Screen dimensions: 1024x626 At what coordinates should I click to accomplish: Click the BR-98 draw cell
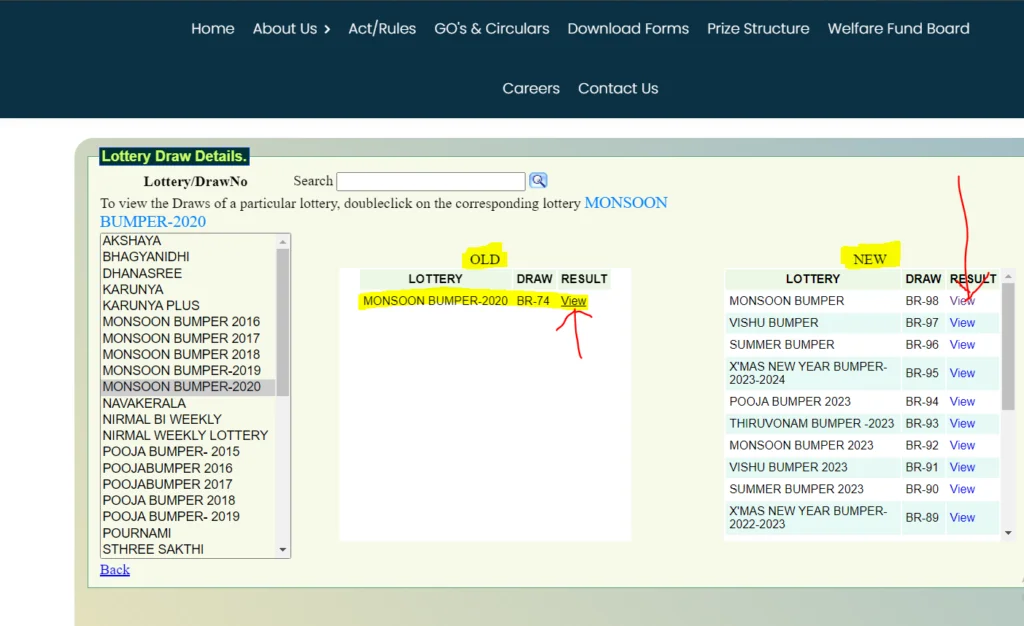[921, 301]
